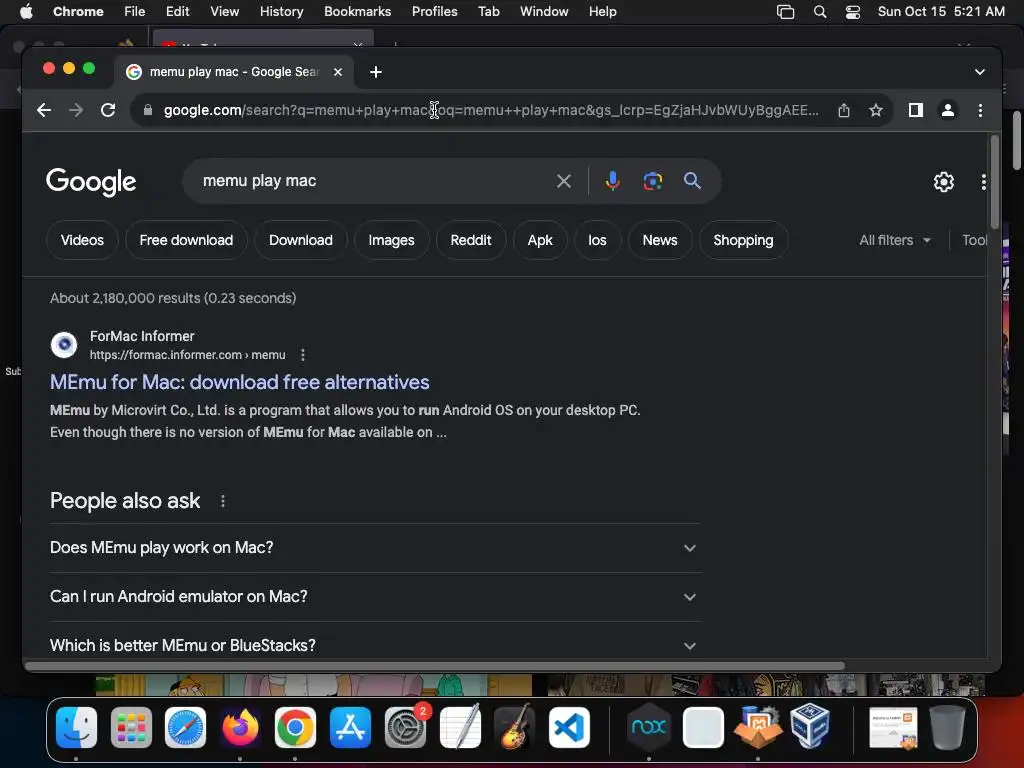Launch Nox player from the dock
The height and width of the screenshot is (768, 1024).
click(x=648, y=727)
